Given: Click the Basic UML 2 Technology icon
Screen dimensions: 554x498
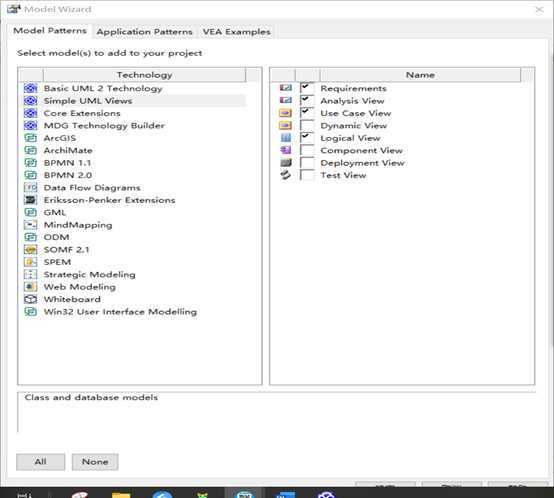Looking at the screenshot, I should (x=30, y=88).
